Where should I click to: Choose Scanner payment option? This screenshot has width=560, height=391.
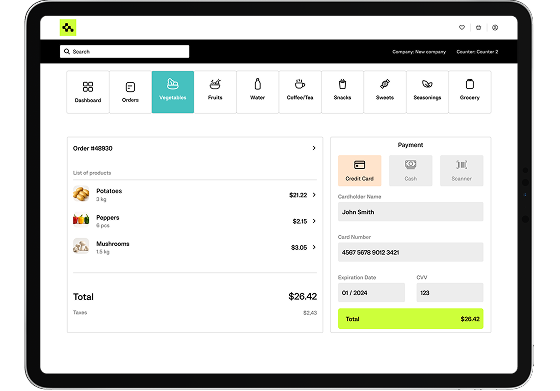(x=461, y=170)
